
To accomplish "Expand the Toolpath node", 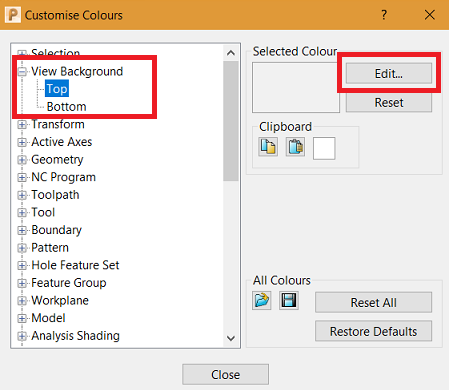I will (22, 195).
